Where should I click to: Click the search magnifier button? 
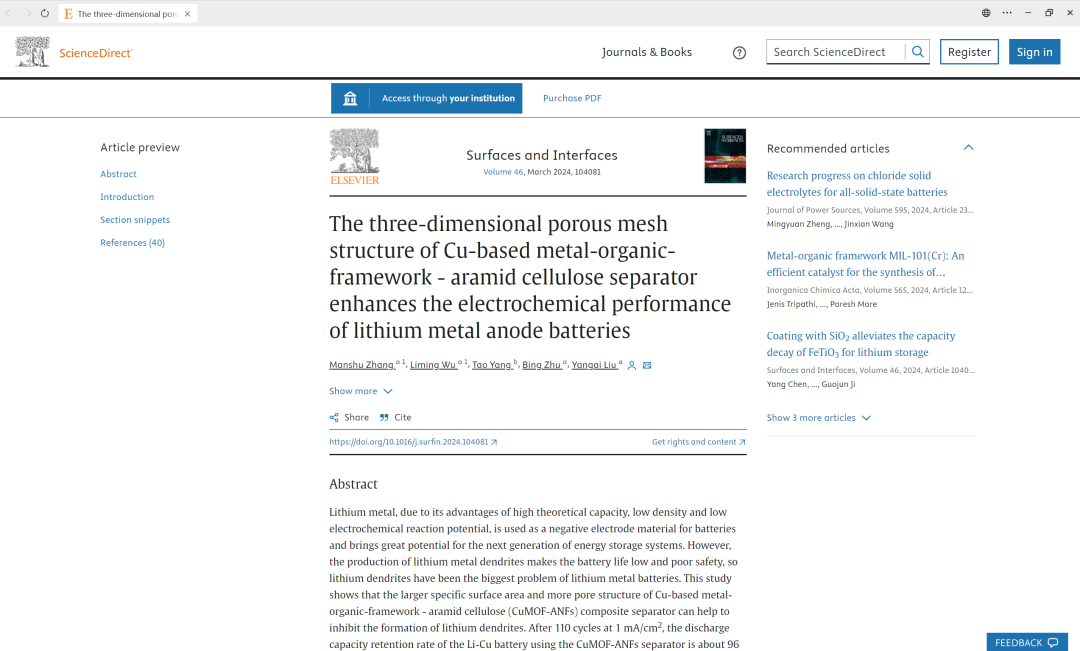917,52
